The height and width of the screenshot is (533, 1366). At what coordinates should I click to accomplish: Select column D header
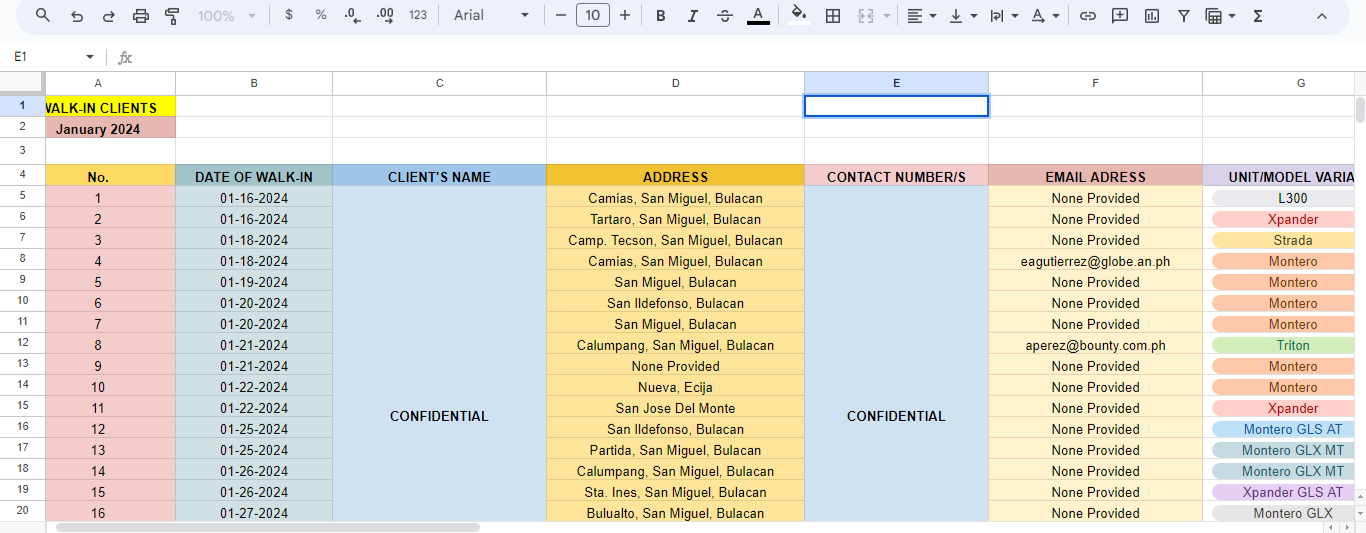click(675, 83)
